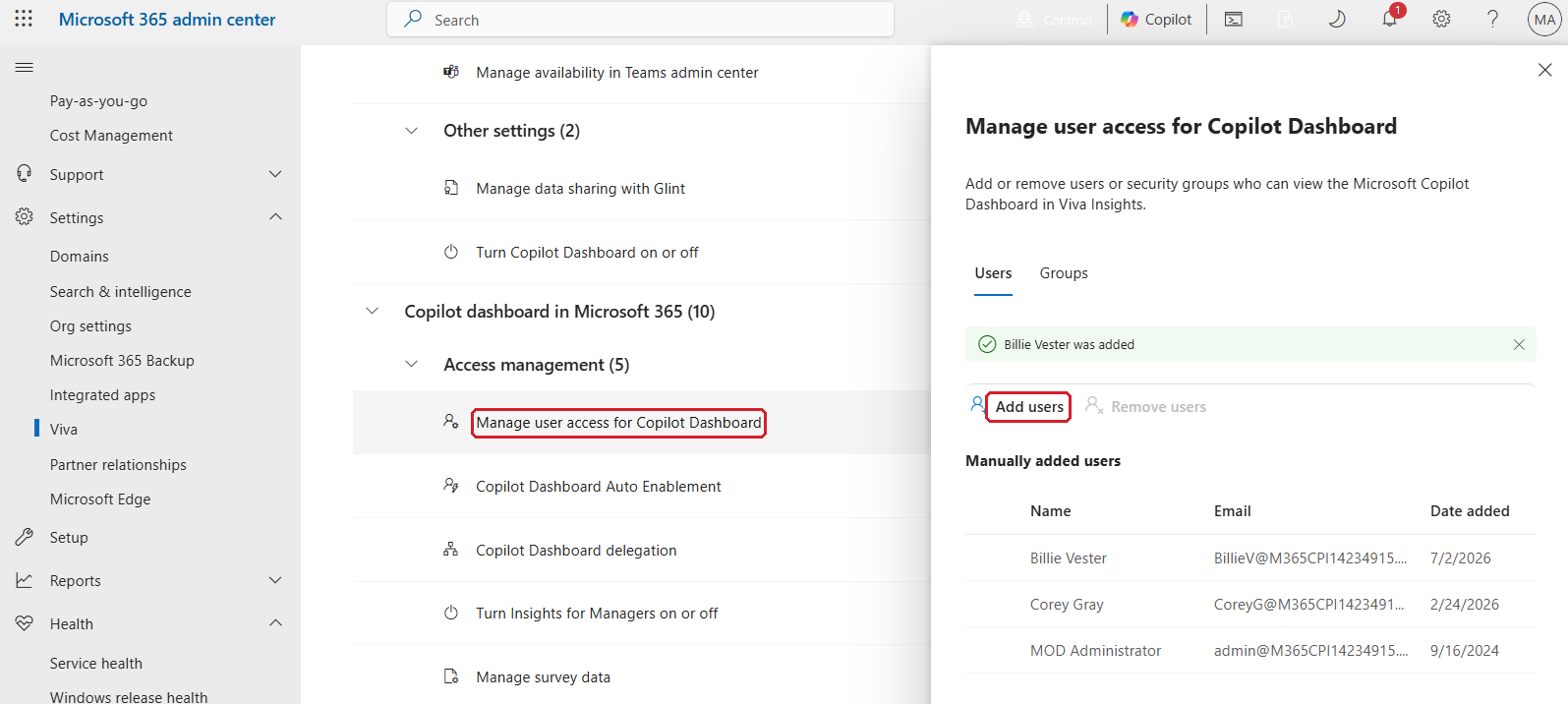1568x704 pixels.
Task: Click the Microsoft 365 admin center title
Action: (x=167, y=20)
